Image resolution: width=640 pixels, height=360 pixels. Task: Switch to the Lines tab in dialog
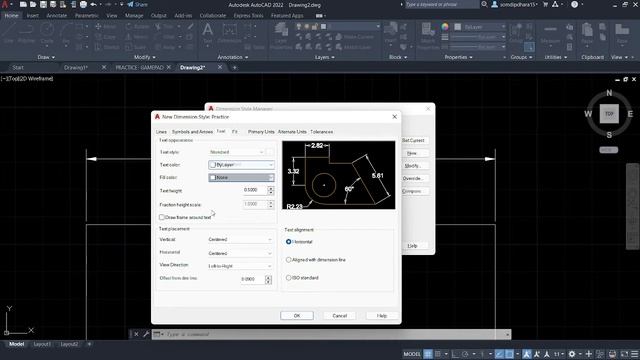(161, 132)
